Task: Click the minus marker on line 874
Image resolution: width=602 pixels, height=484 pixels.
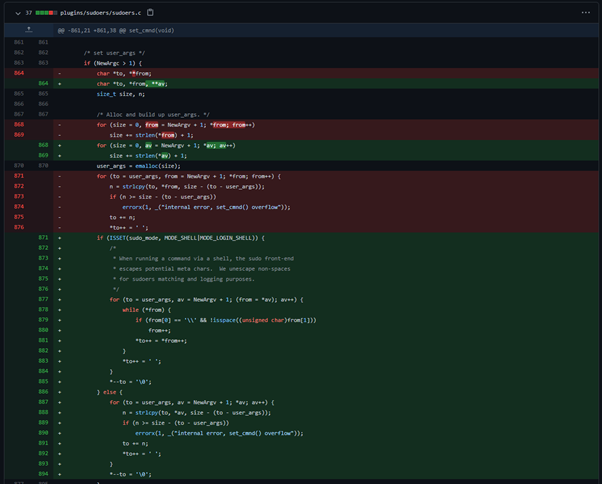Action: 59,207
